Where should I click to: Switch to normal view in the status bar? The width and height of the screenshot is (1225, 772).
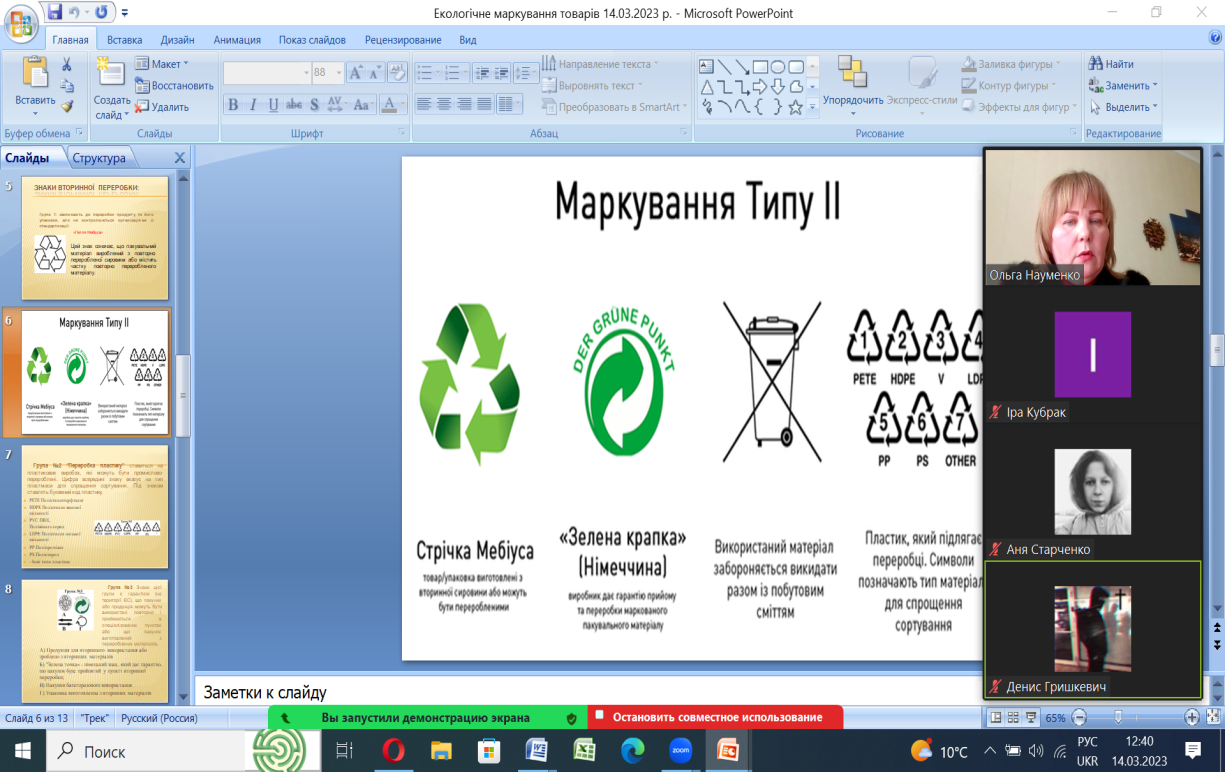coord(995,717)
